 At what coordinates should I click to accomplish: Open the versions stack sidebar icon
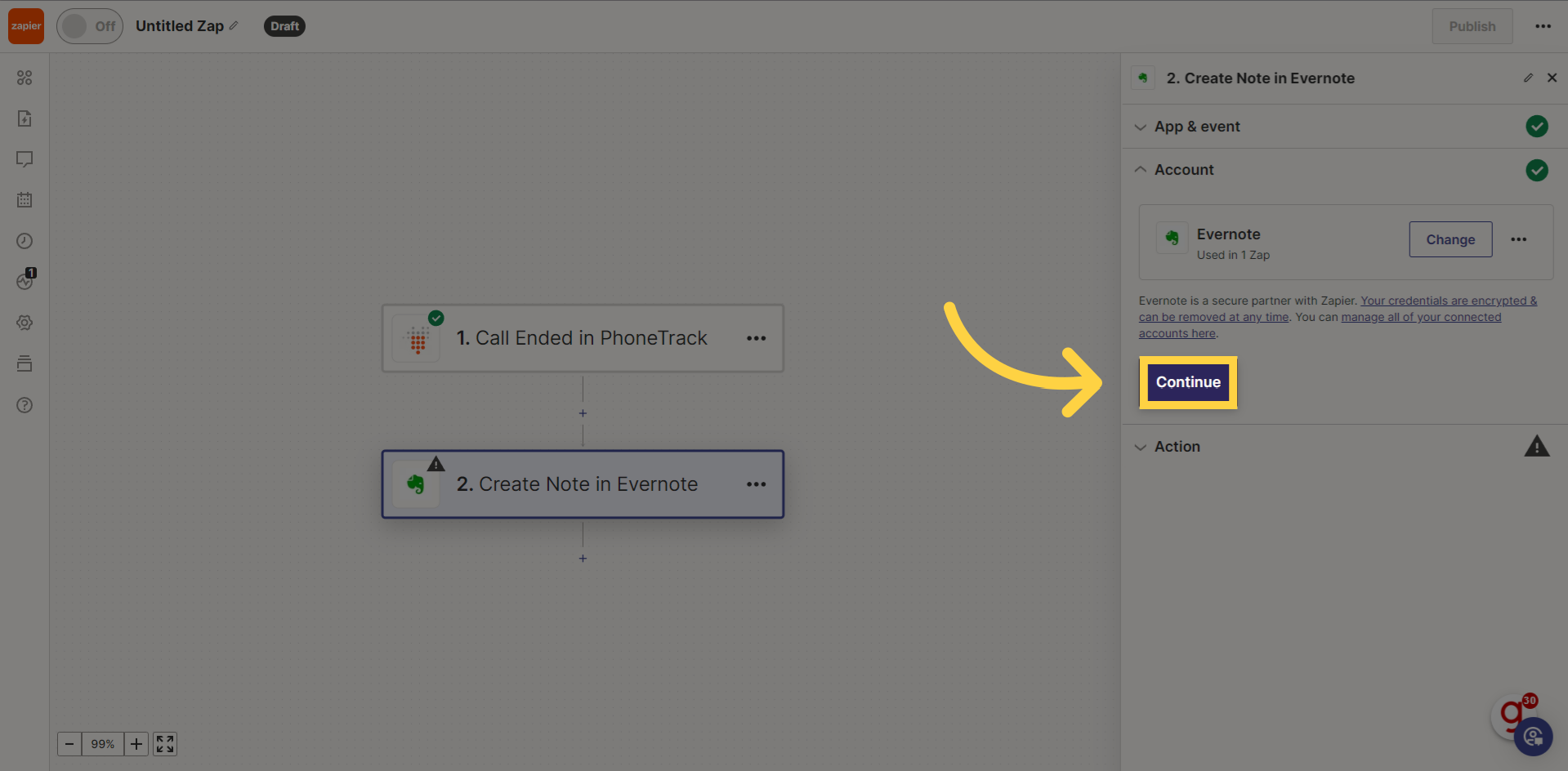pyautogui.click(x=25, y=363)
